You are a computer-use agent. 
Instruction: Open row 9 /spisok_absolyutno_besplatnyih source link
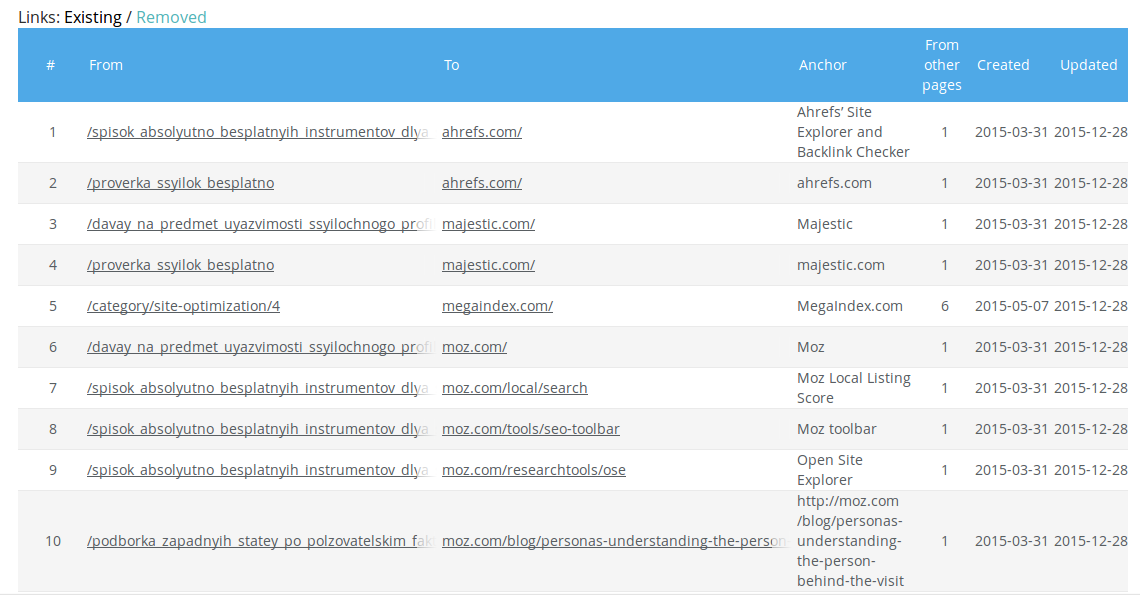pos(259,470)
